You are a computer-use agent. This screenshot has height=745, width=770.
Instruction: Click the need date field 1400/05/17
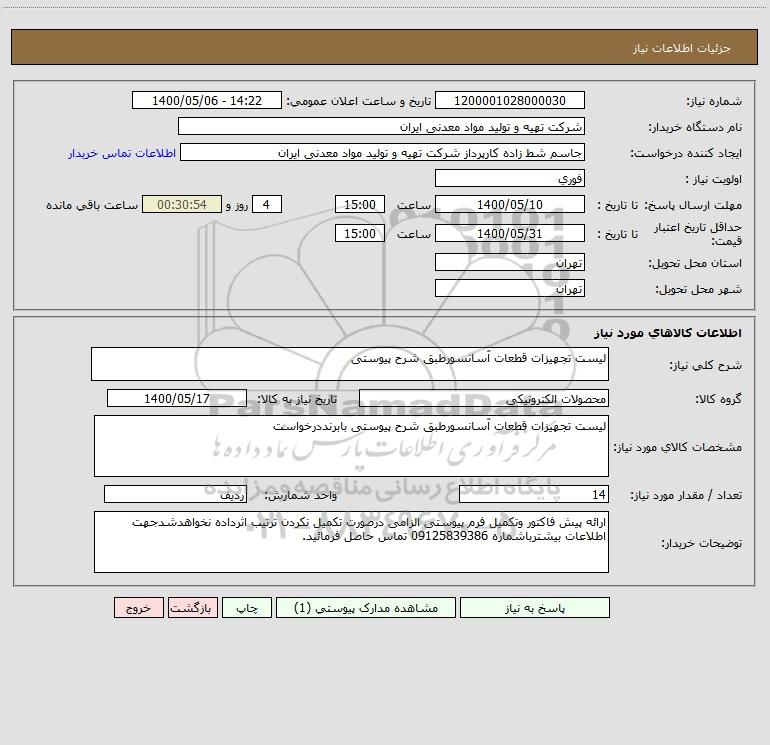177,398
